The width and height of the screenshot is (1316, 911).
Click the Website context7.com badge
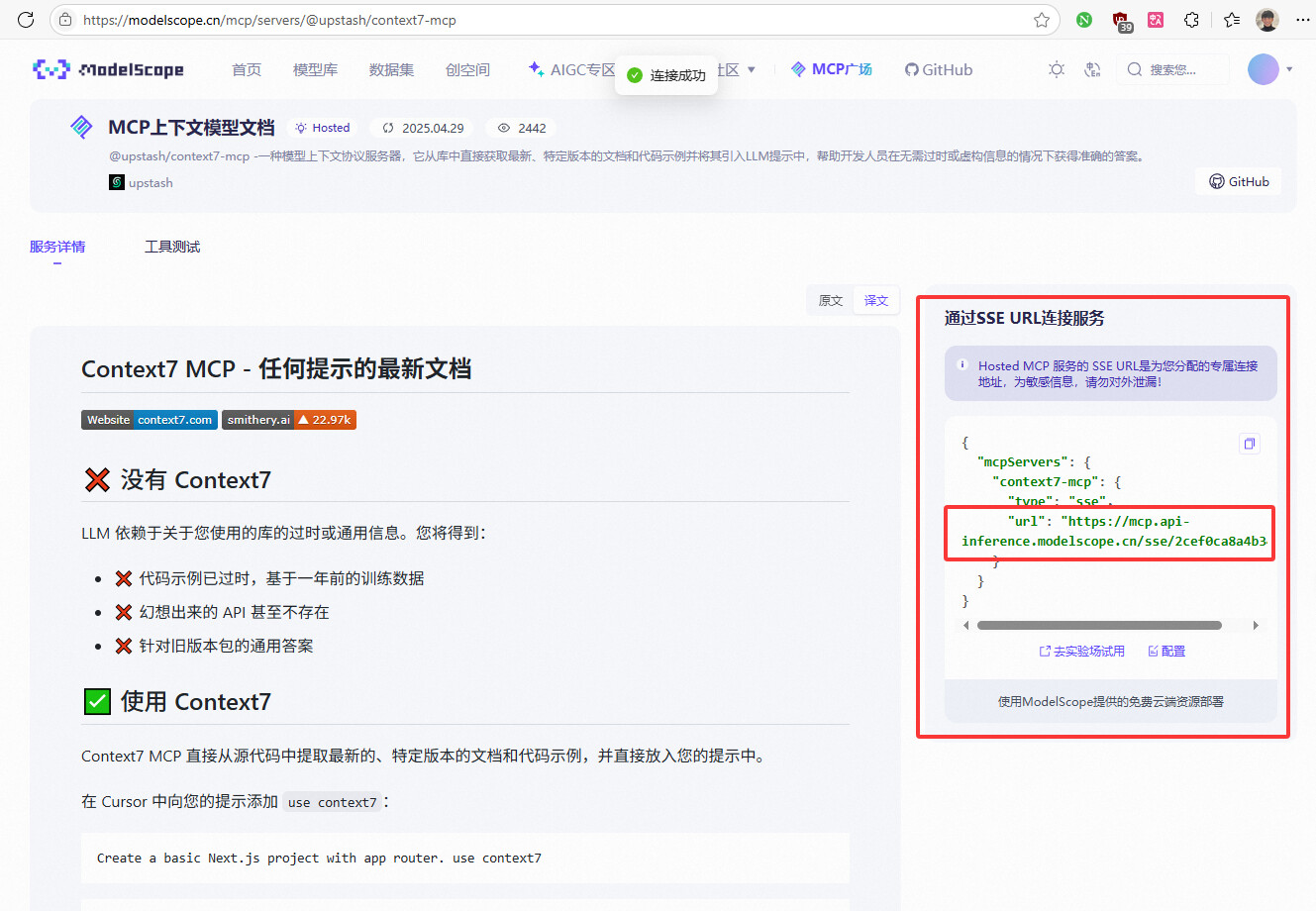pyautogui.click(x=150, y=420)
